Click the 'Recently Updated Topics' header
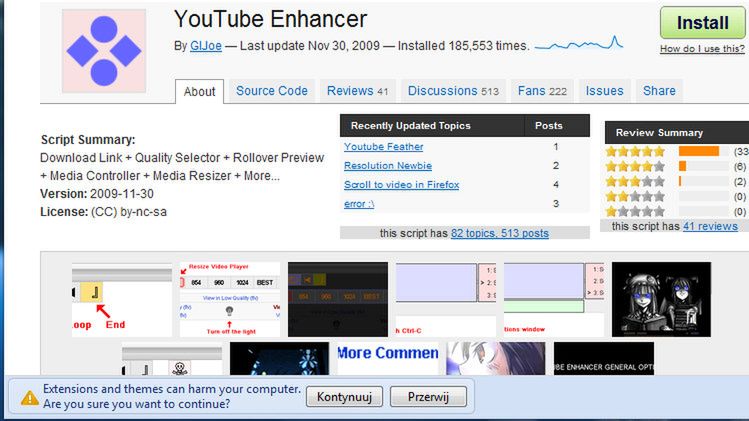The width and height of the screenshot is (749, 421). (x=411, y=126)
